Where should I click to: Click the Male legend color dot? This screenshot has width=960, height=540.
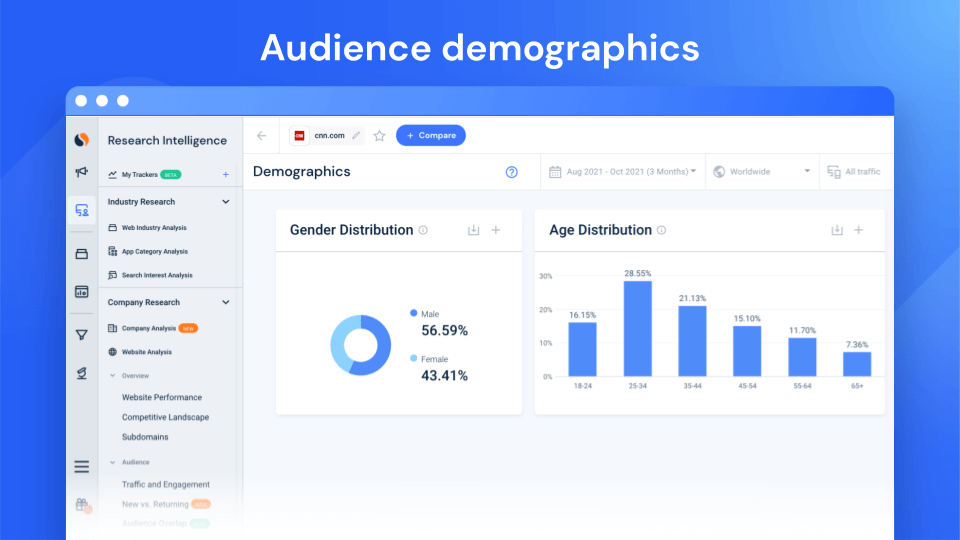(x=414, y=313)
